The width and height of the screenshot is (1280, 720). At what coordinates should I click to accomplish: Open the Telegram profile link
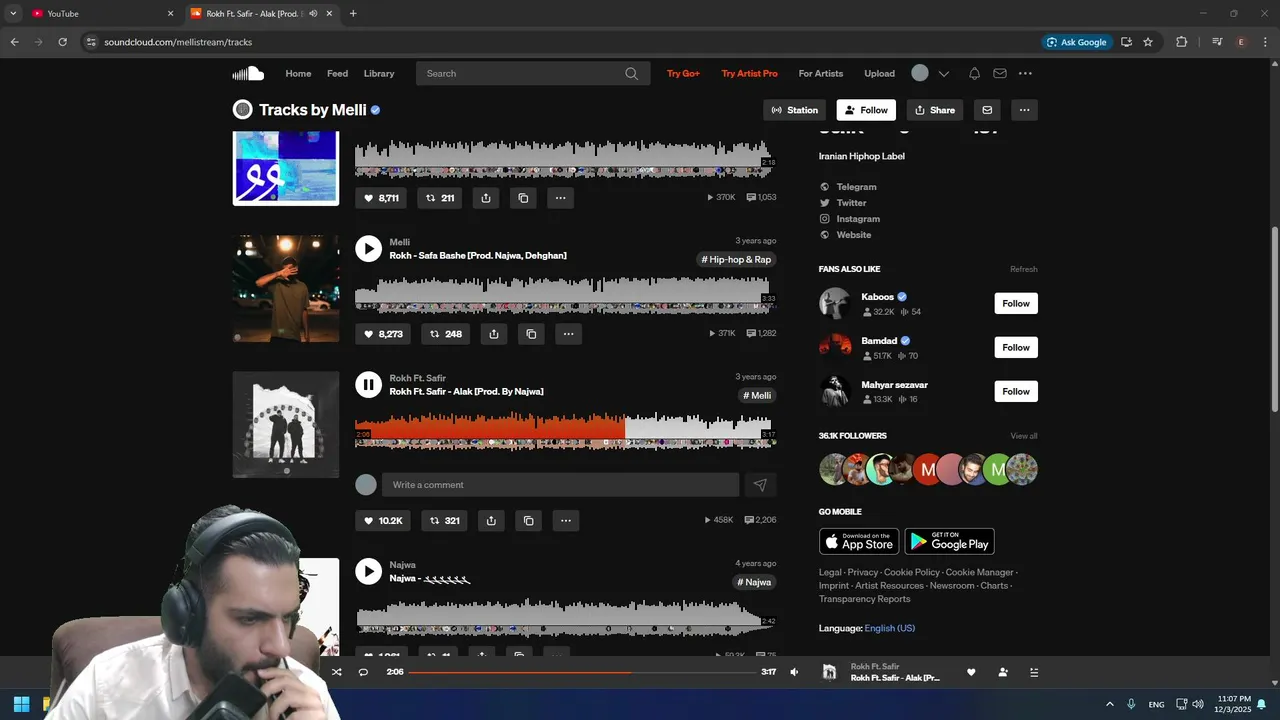coord(856,187)
